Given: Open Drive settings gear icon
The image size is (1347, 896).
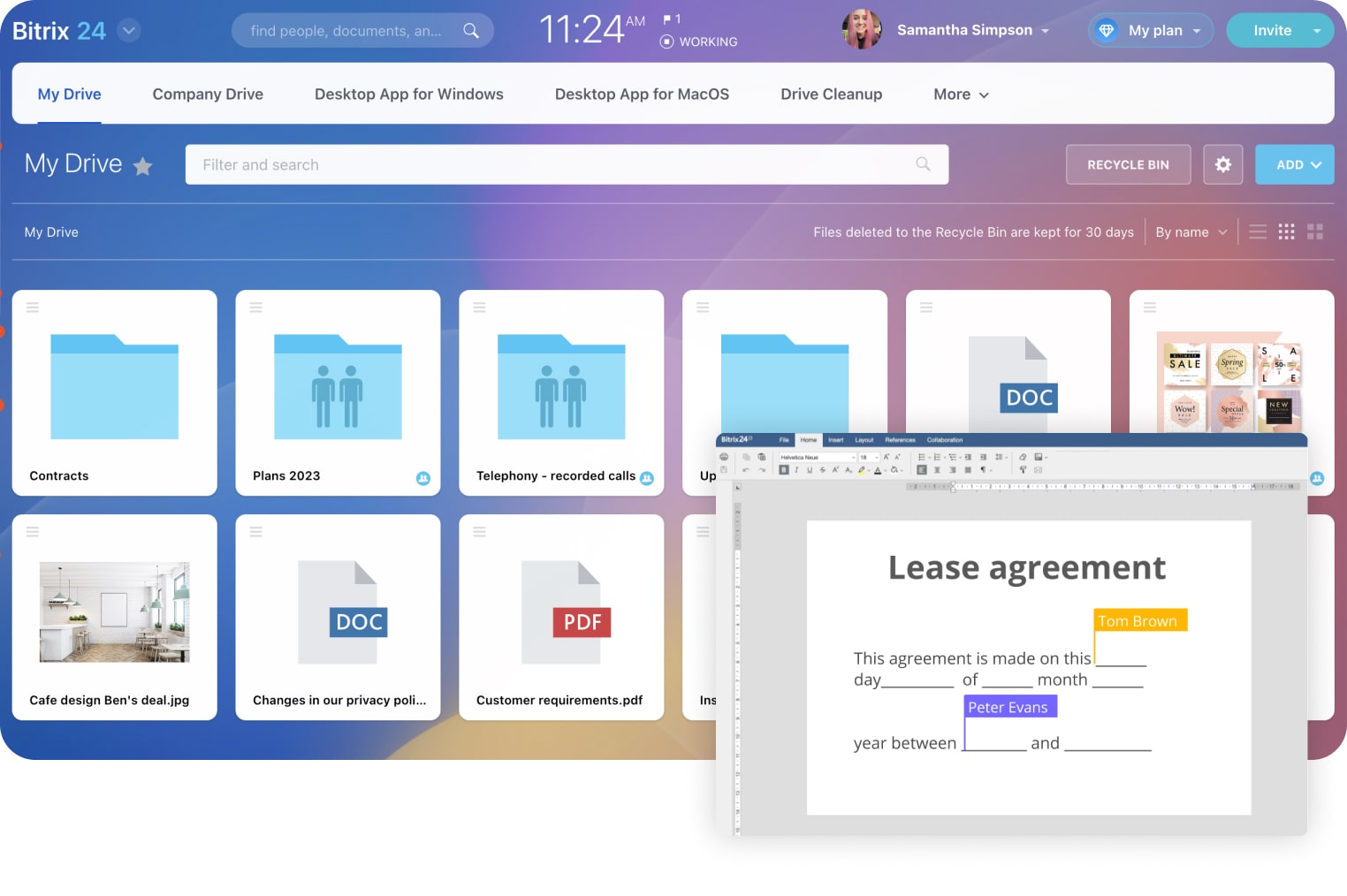Looking at the screenshot, I should (x=1222, y=164).
